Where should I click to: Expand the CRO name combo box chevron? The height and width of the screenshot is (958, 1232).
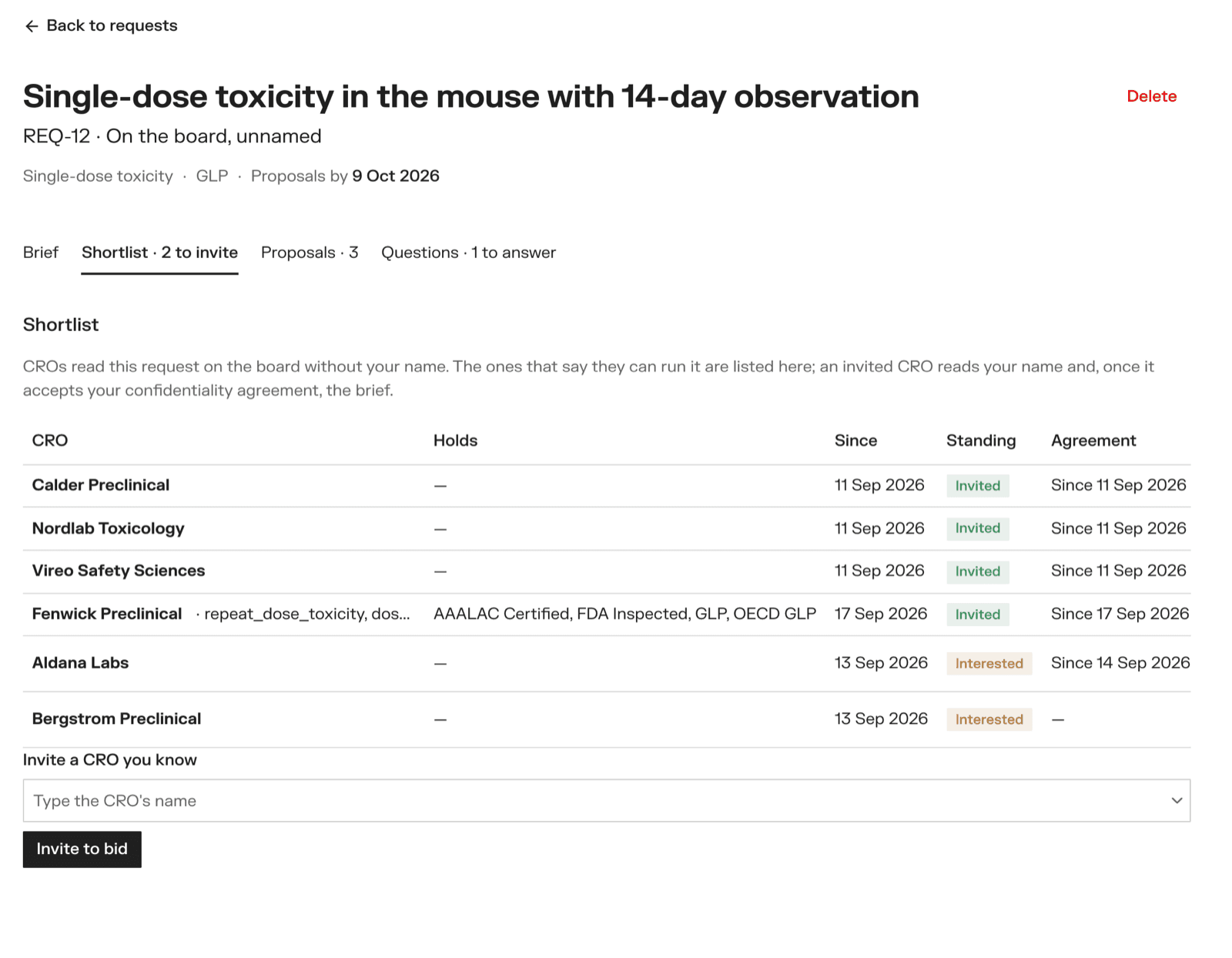(x=1177, y=801)
